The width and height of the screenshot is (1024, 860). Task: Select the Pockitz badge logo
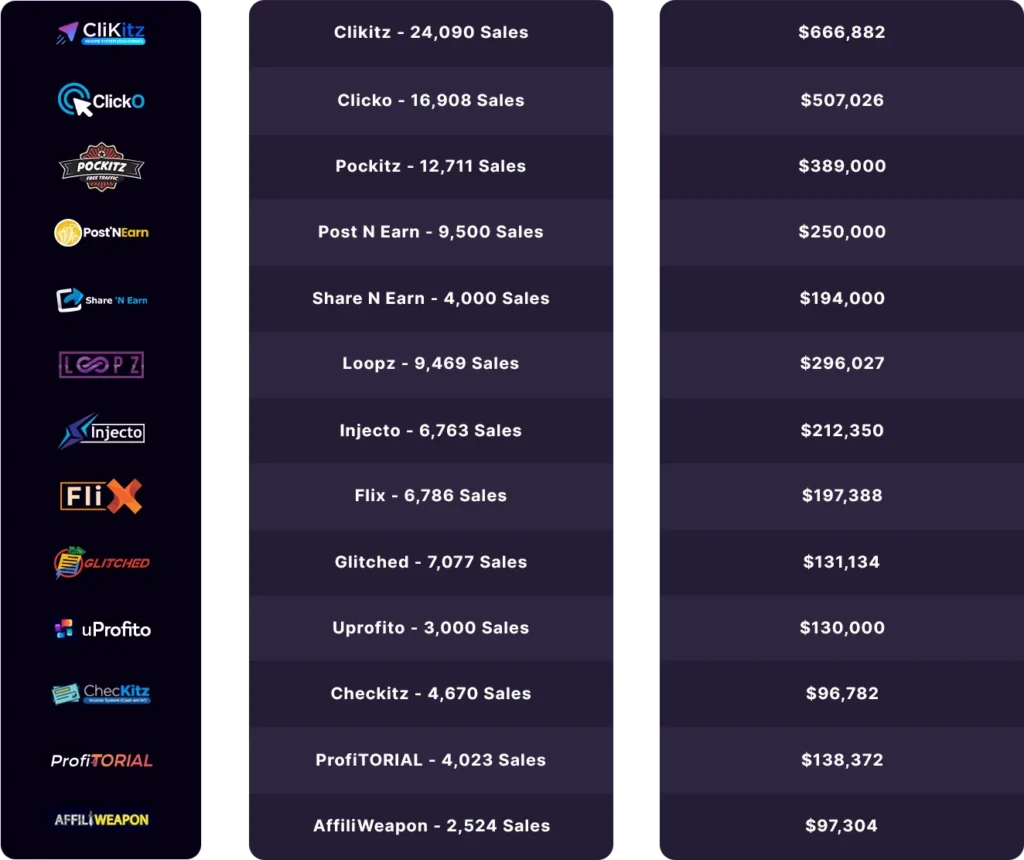pyautogui.click(x=101, y=167)
